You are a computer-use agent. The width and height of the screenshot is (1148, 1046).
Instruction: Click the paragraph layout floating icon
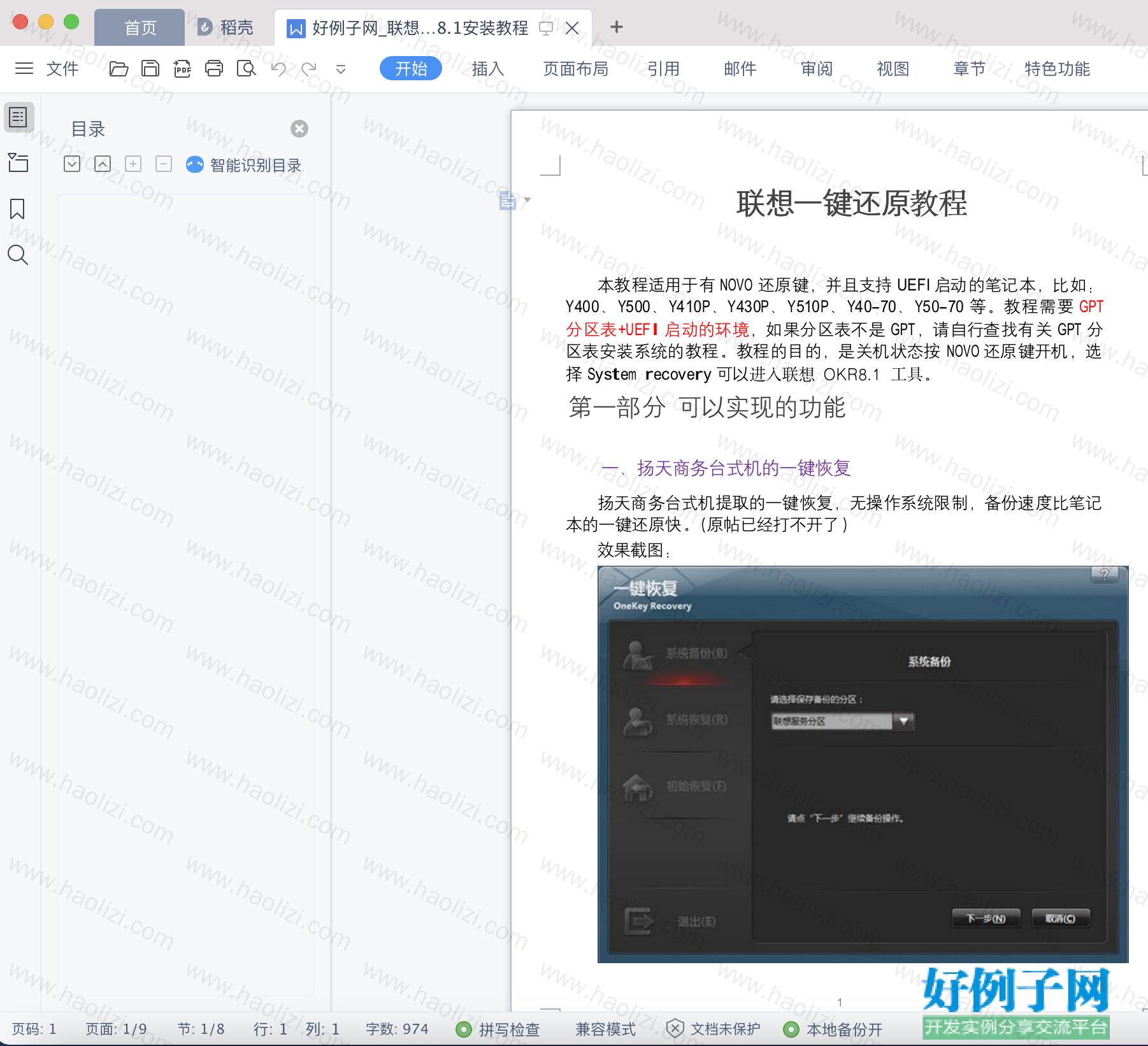tap(507, 200)
